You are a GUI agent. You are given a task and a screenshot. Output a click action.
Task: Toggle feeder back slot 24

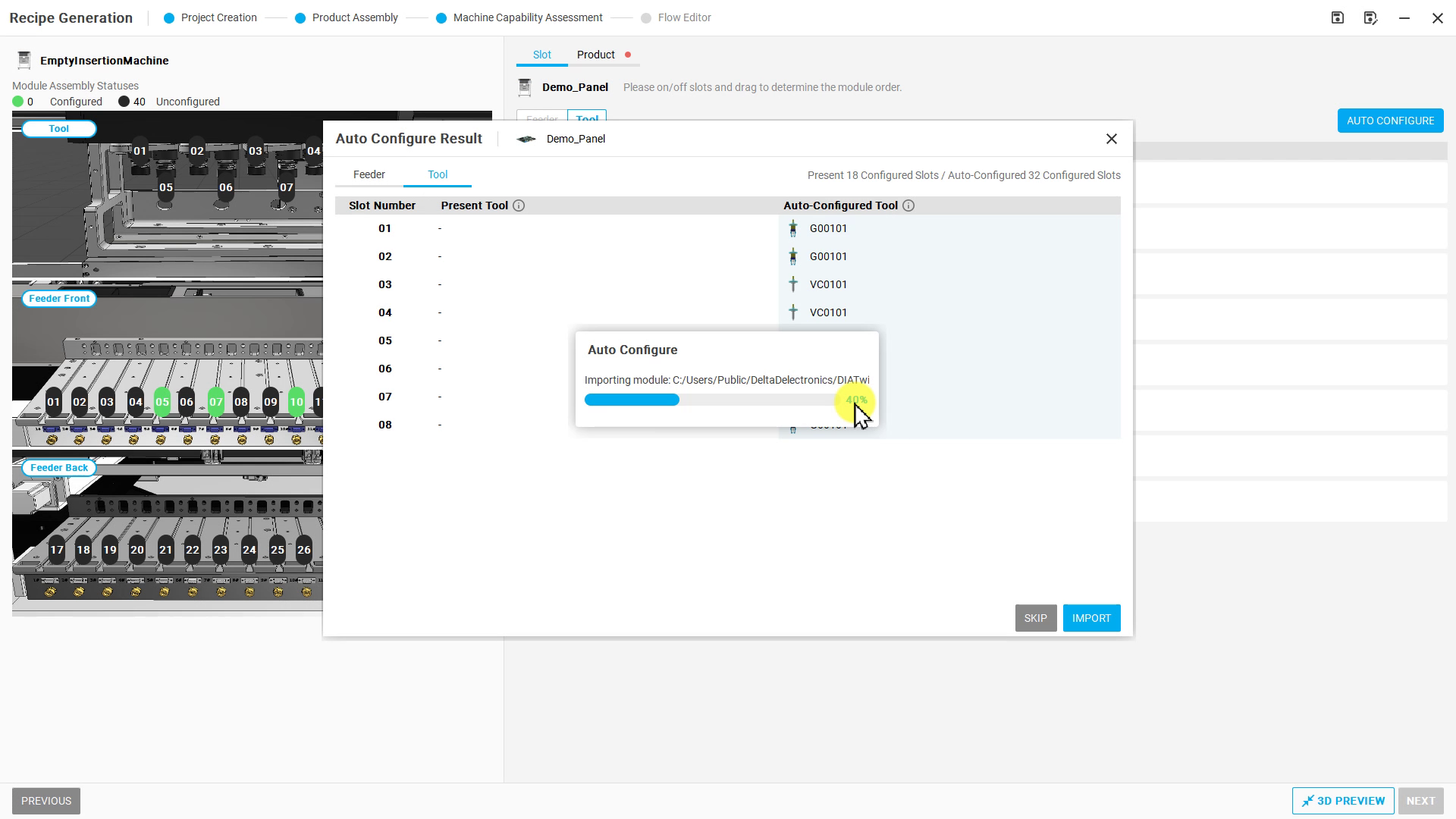pos(249,551)
